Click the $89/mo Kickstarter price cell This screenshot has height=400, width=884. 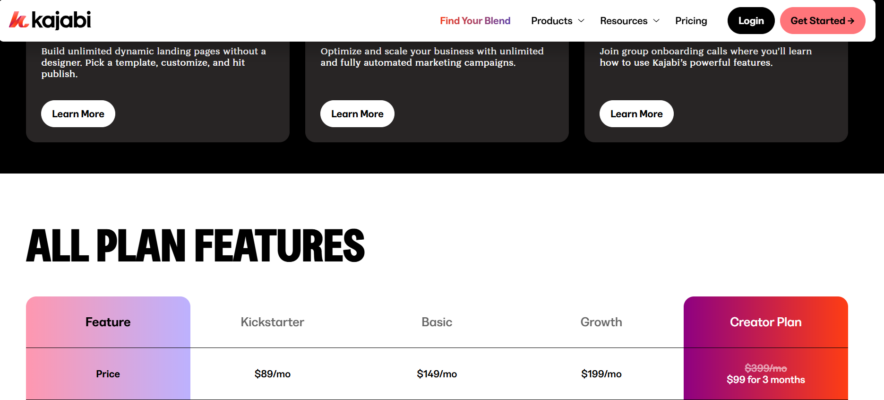pos(272,374)
